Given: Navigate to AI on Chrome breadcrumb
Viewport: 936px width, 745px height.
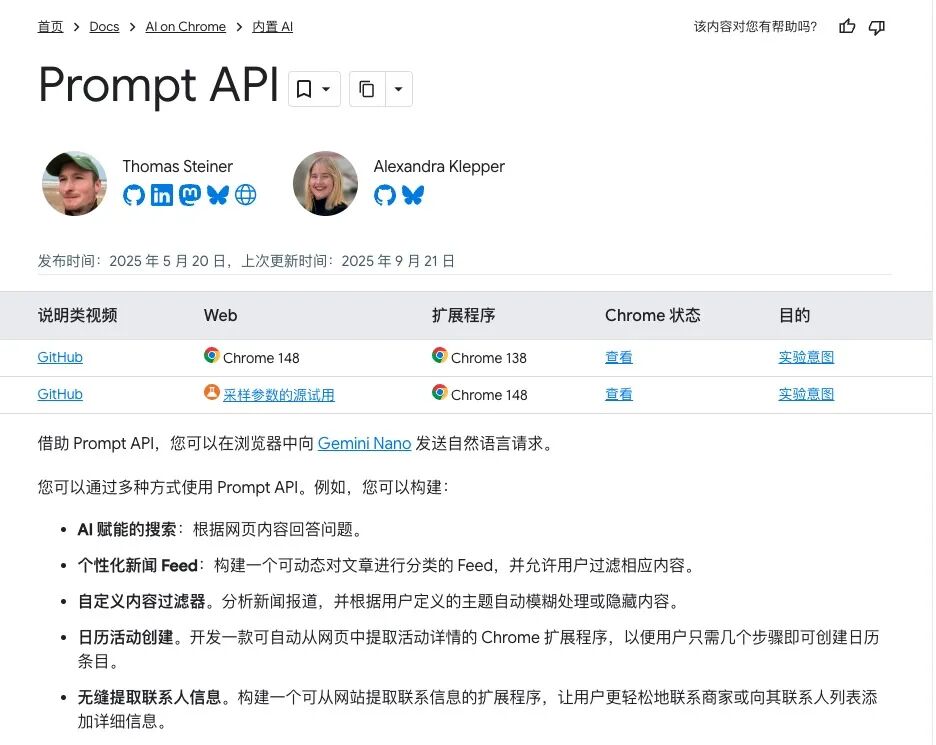Looking at the screenshot, I should point(186,27).
